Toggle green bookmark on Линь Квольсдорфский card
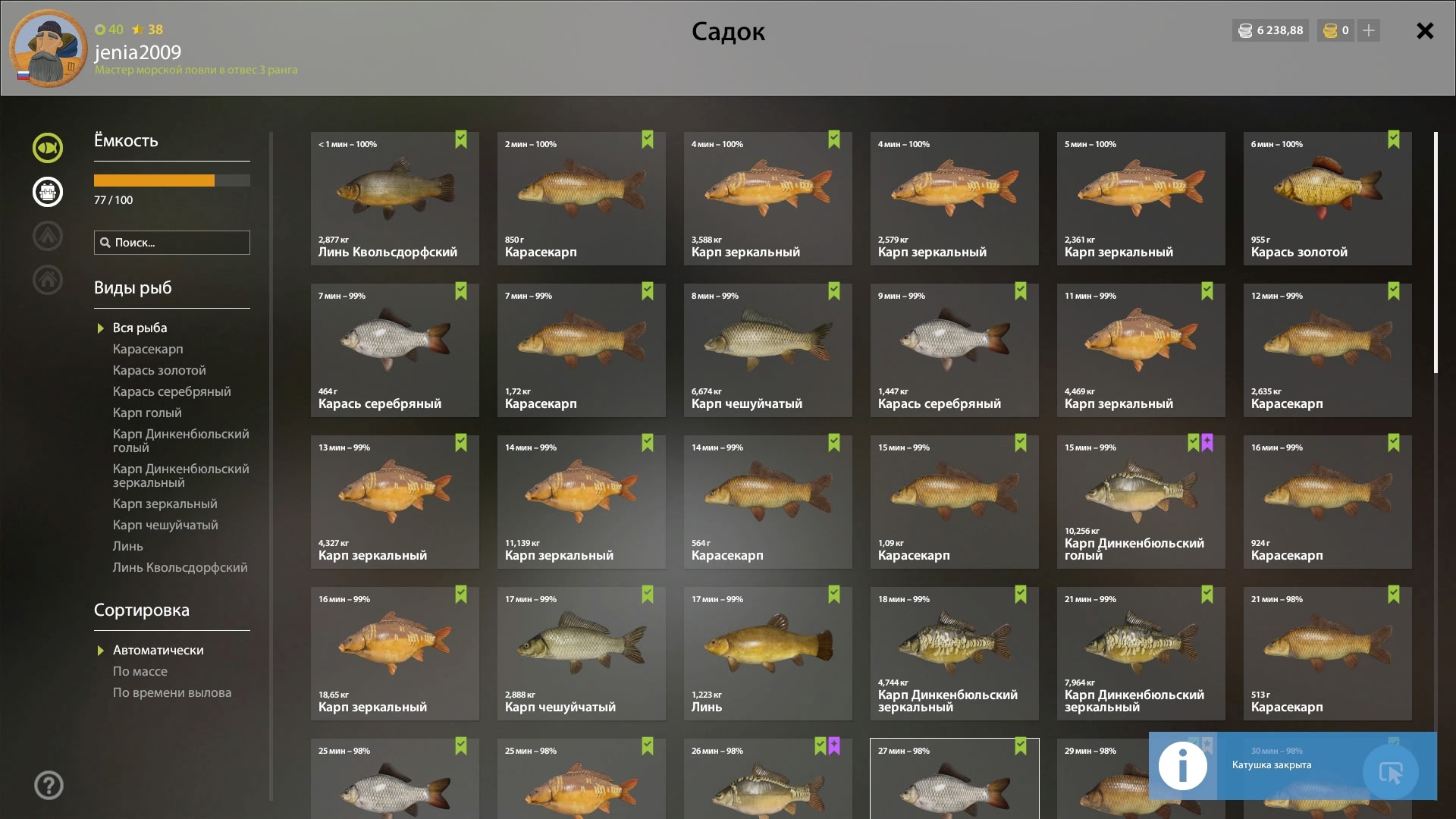This screenshot has width=1456, height=819. pos(461,140)
